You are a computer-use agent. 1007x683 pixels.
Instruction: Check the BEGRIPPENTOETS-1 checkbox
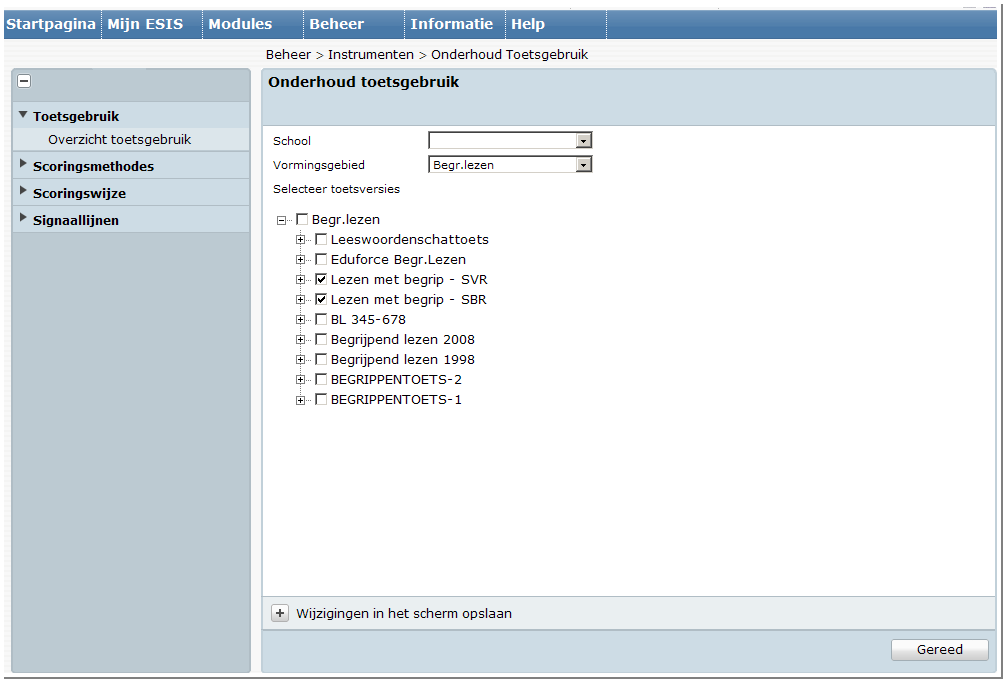(321, 400)
